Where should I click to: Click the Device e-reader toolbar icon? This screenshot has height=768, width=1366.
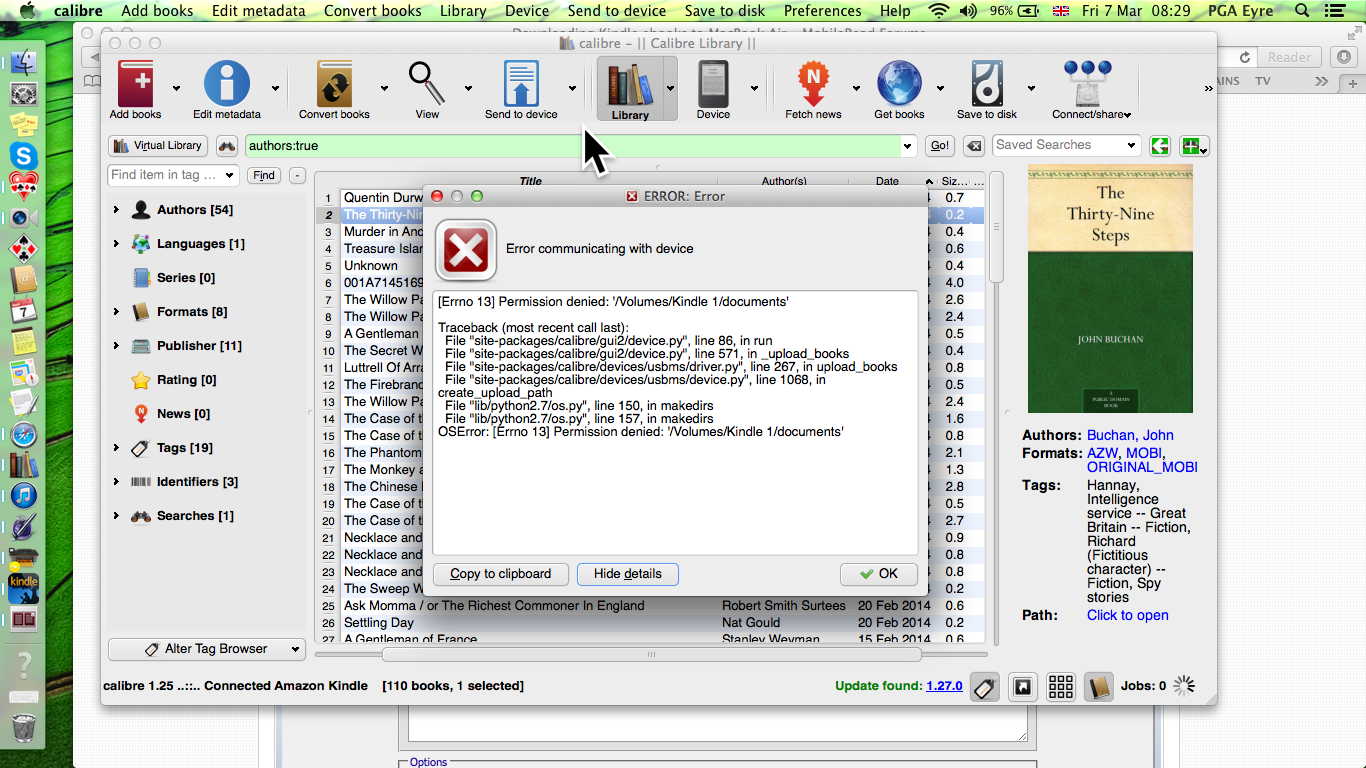[x=713, y=85]
